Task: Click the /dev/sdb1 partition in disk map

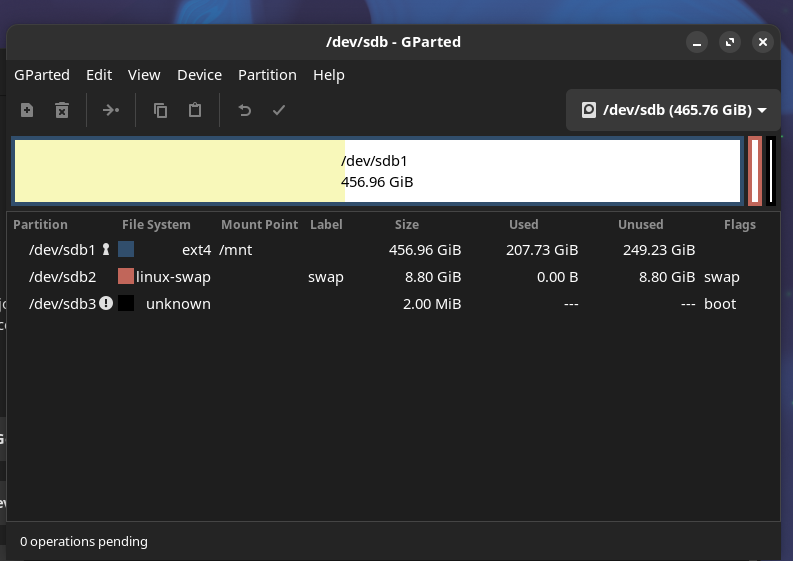Action: coord(376,172)
